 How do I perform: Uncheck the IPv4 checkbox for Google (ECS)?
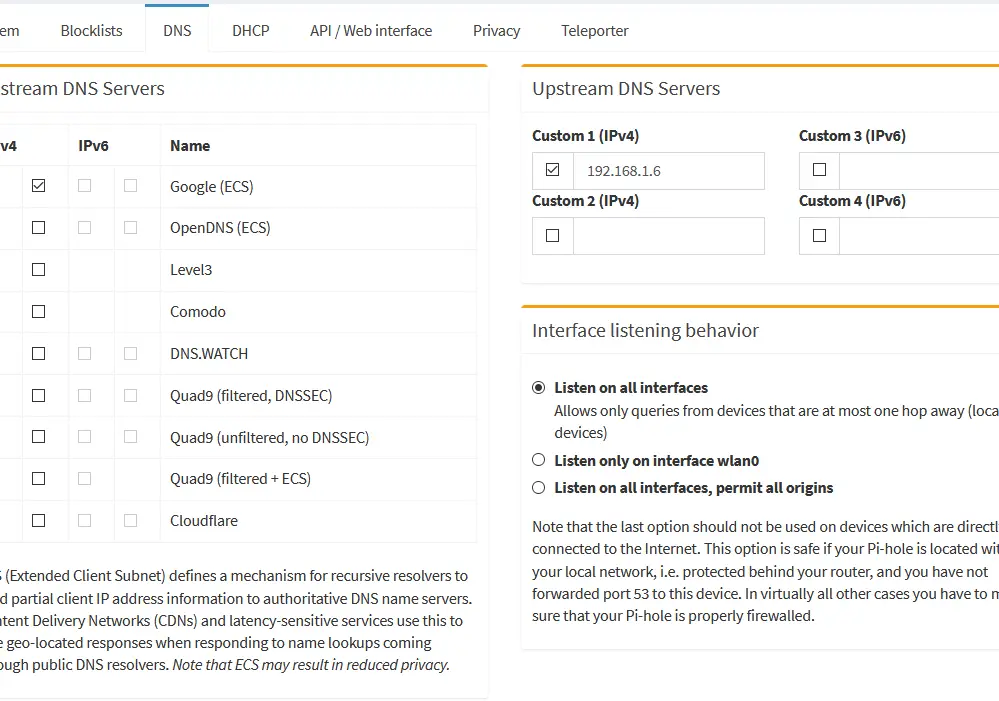38,185
